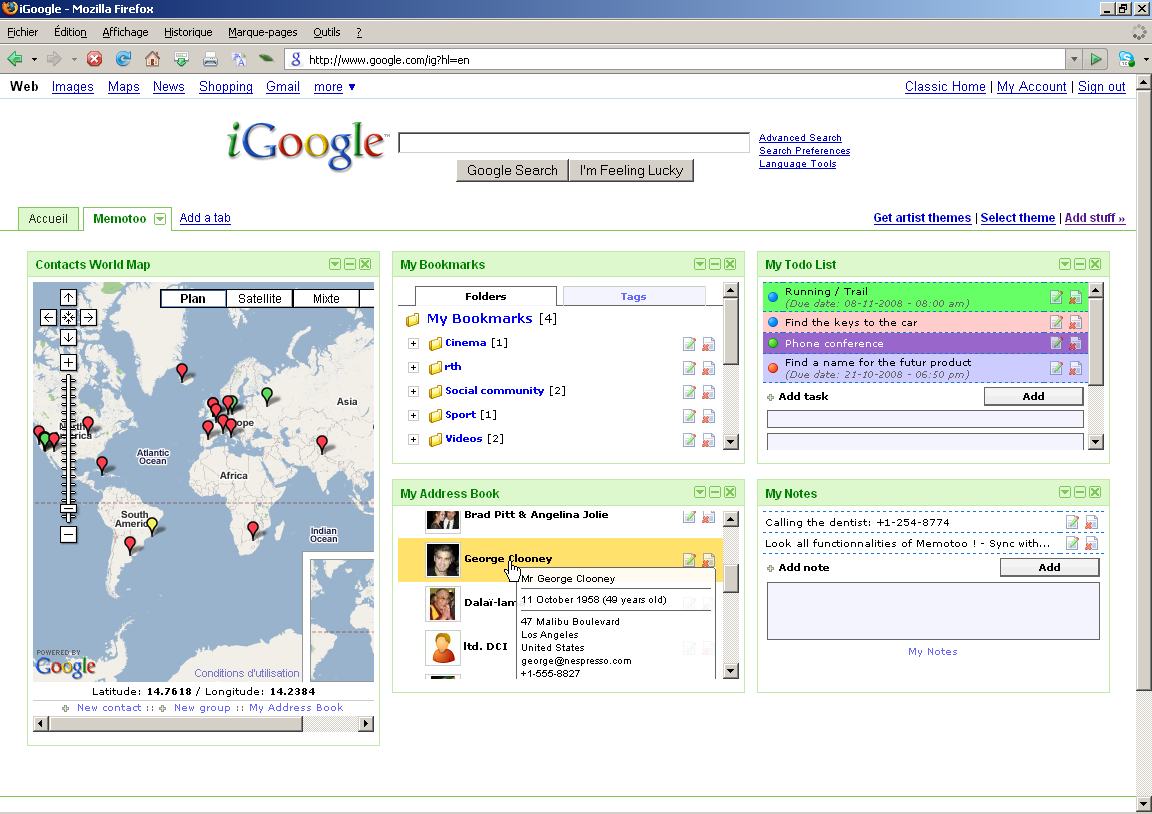Open the Memotoo tab dropdown arrow

coord(159,219)
